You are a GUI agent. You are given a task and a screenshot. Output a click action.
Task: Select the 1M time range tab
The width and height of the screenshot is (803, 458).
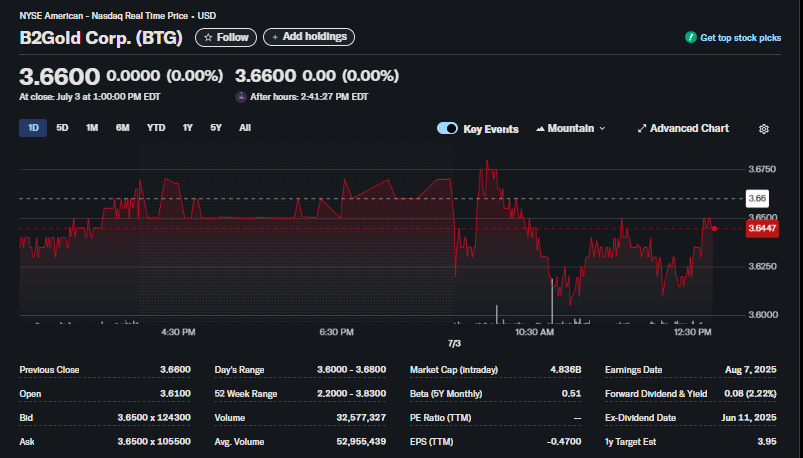92,128
